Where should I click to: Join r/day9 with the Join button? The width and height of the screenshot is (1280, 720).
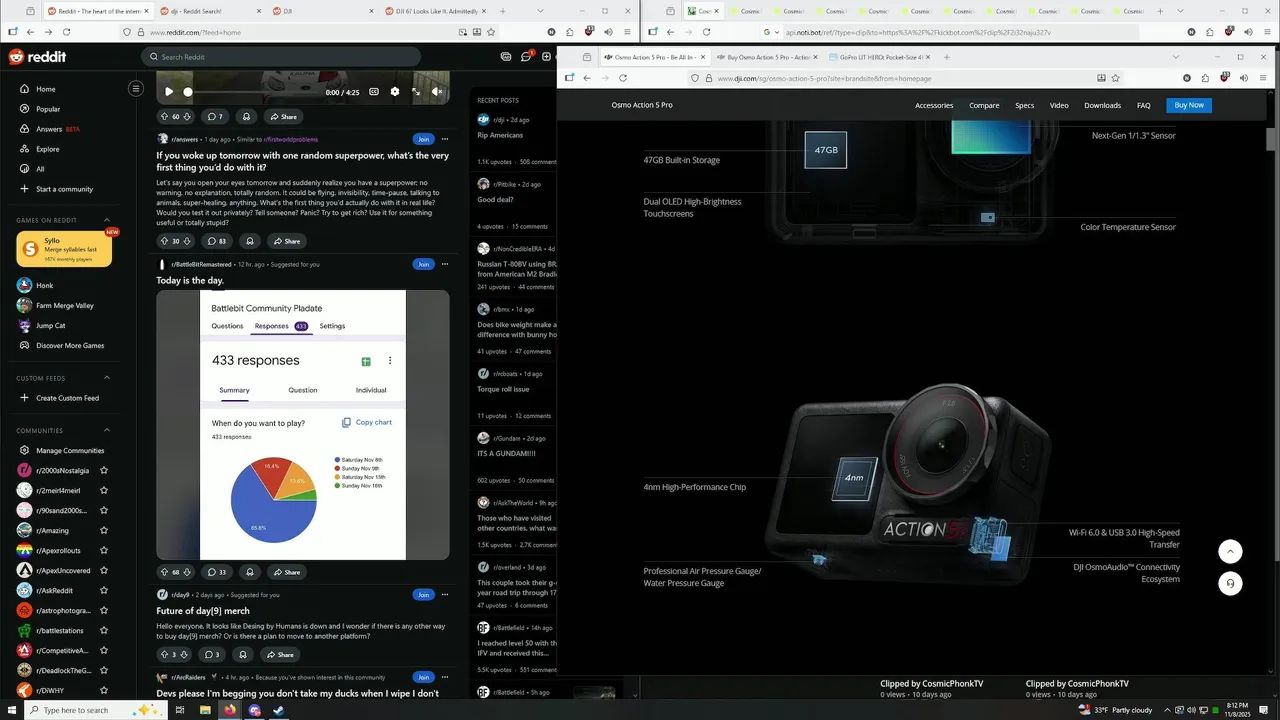tap(423, 594)
